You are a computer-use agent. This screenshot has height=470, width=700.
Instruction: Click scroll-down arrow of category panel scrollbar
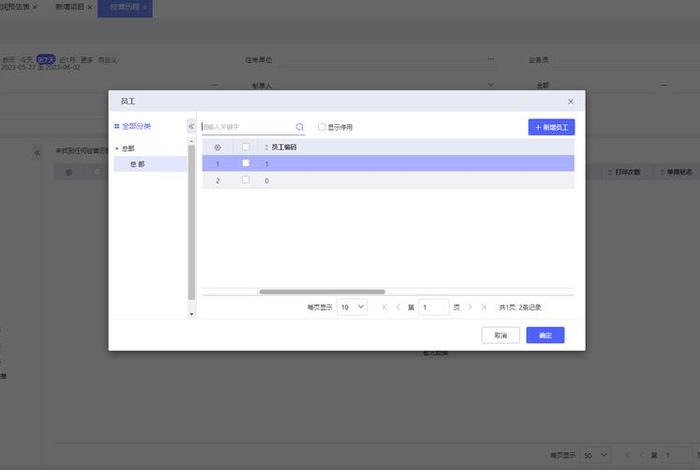click(x=192, y=314)
